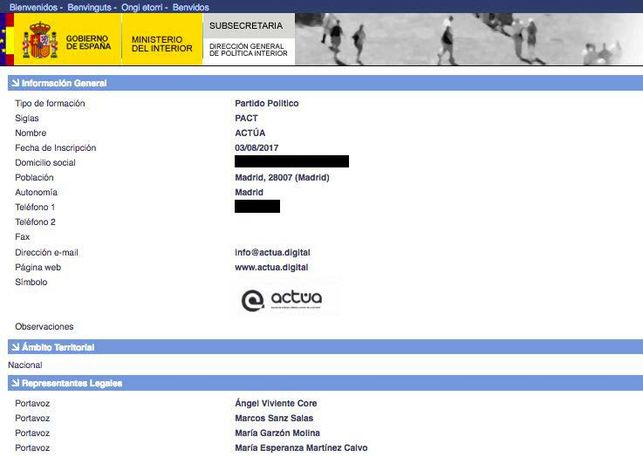Click the 'ACTÚA' nombre value
Screen dimensions: 643x457
(250, 133)
